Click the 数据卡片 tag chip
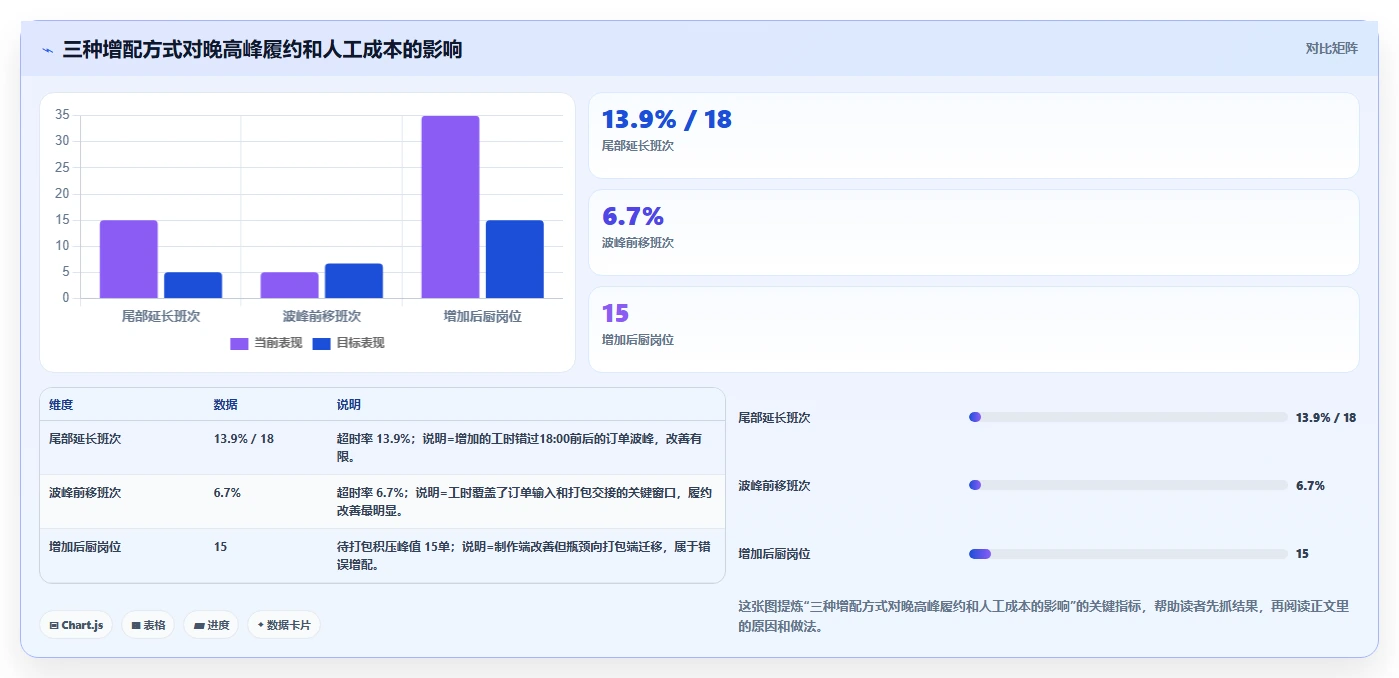 point(284,625)
